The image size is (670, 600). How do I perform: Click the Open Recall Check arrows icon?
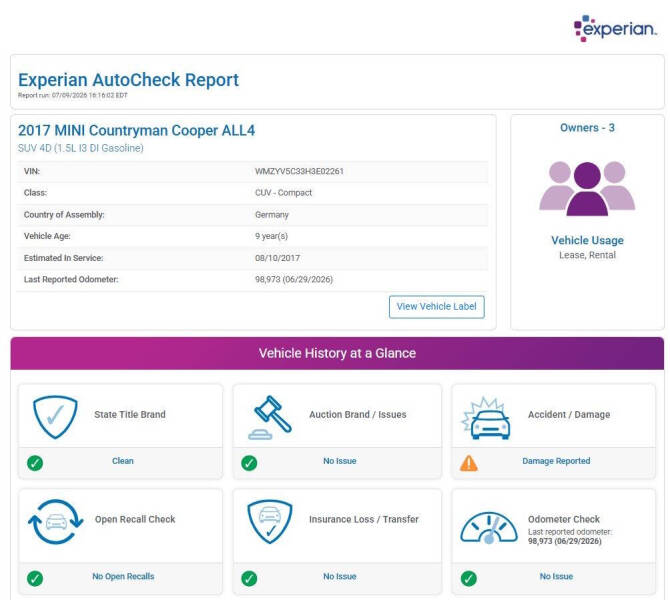(56, 522)
